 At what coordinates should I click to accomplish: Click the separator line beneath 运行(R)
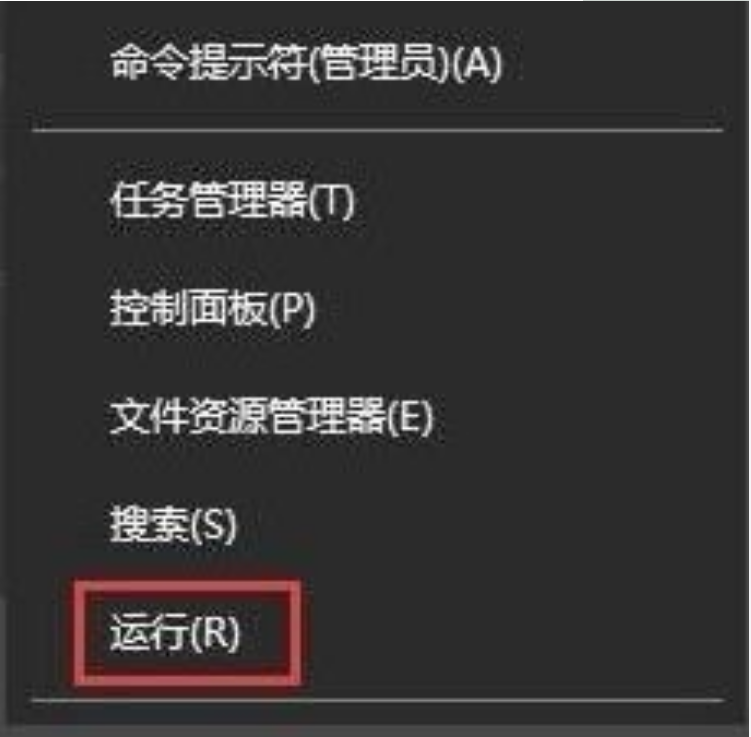[x=377, y=701]
